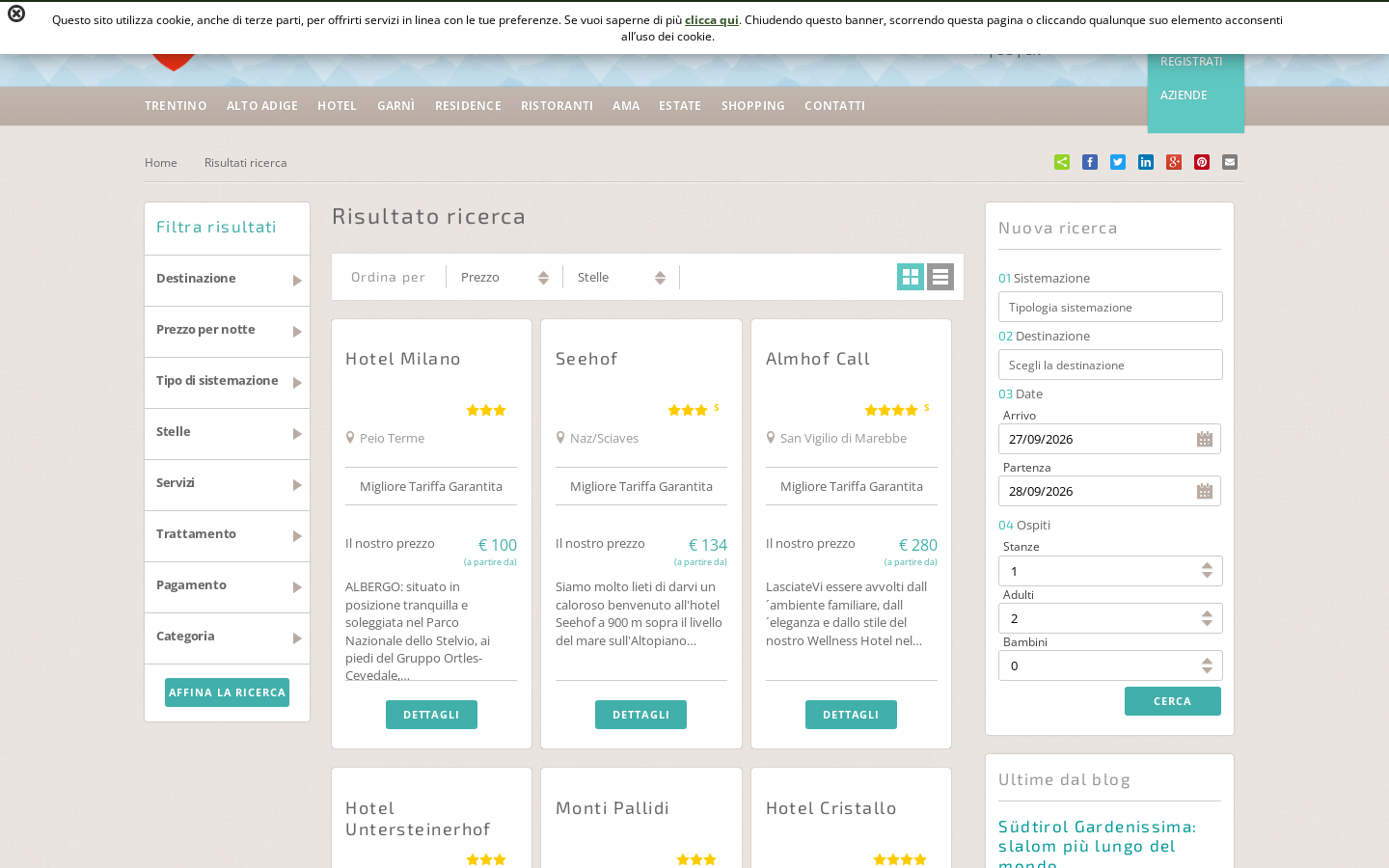1389x868 pixels.
Task: Go to the Contatti menu item
Action: tap(834, 106)
